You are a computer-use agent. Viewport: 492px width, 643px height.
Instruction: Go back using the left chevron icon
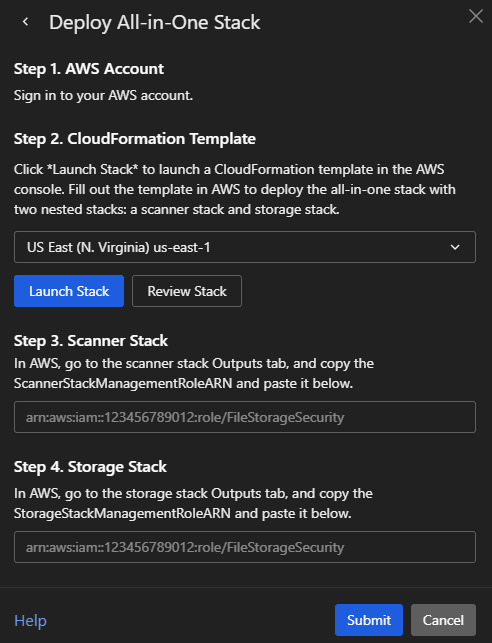[25, 22]
